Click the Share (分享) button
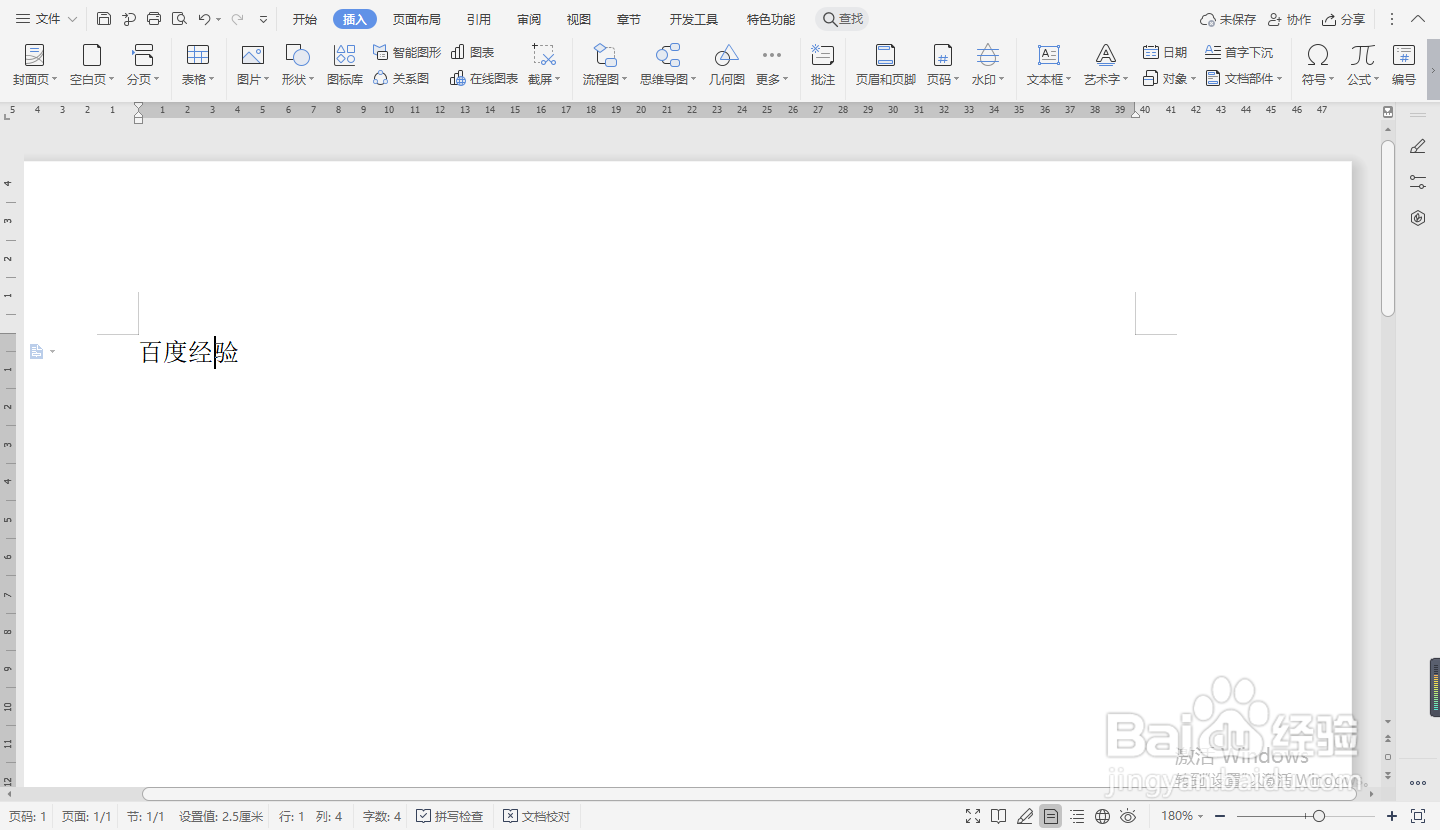 point(1343,19)
